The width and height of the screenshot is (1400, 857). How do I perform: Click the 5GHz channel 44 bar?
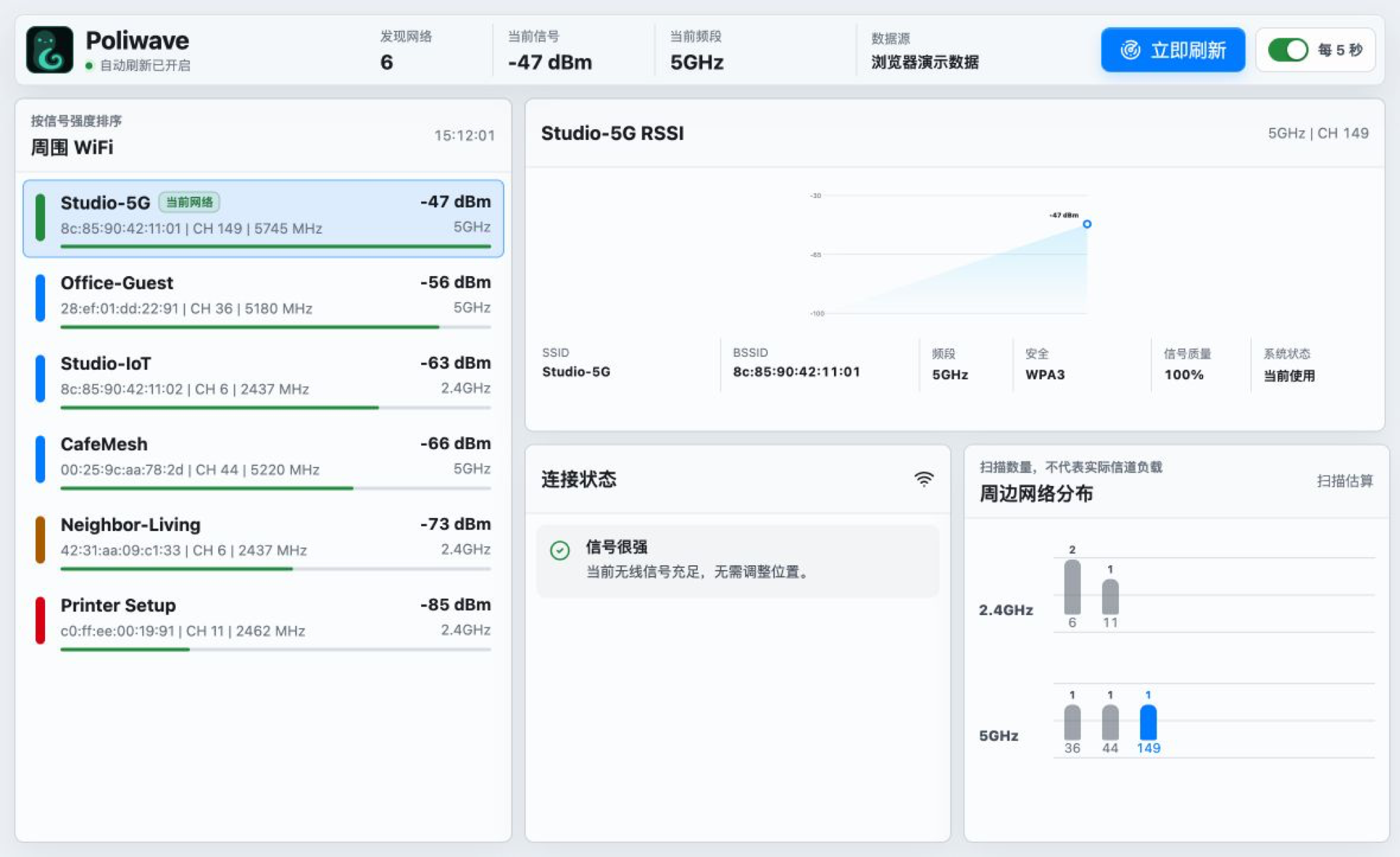coord(1110,722)
